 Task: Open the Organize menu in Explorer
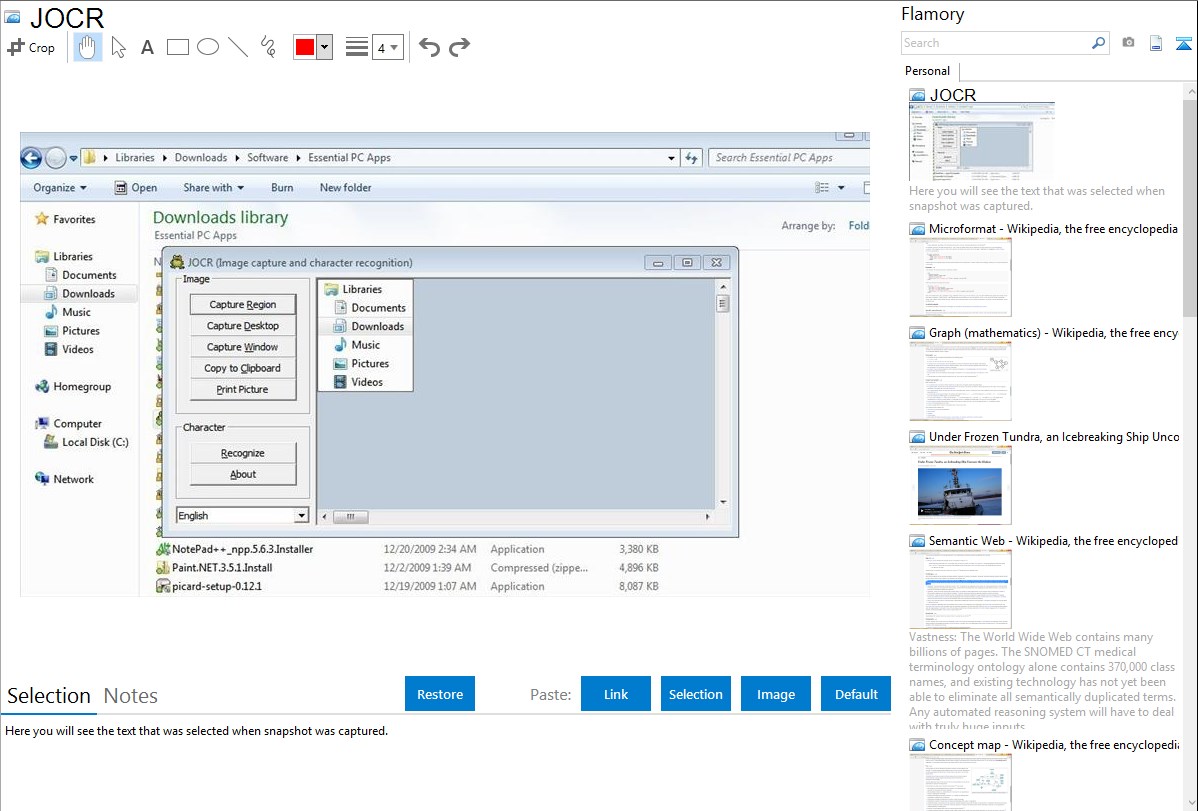point(60,187)
